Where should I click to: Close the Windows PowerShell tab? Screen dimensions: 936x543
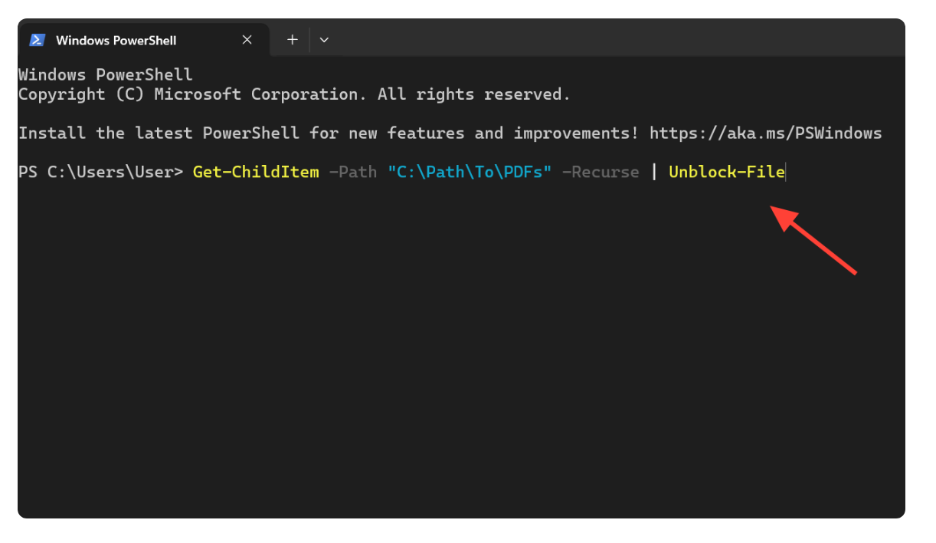click(x=247, y=40)
